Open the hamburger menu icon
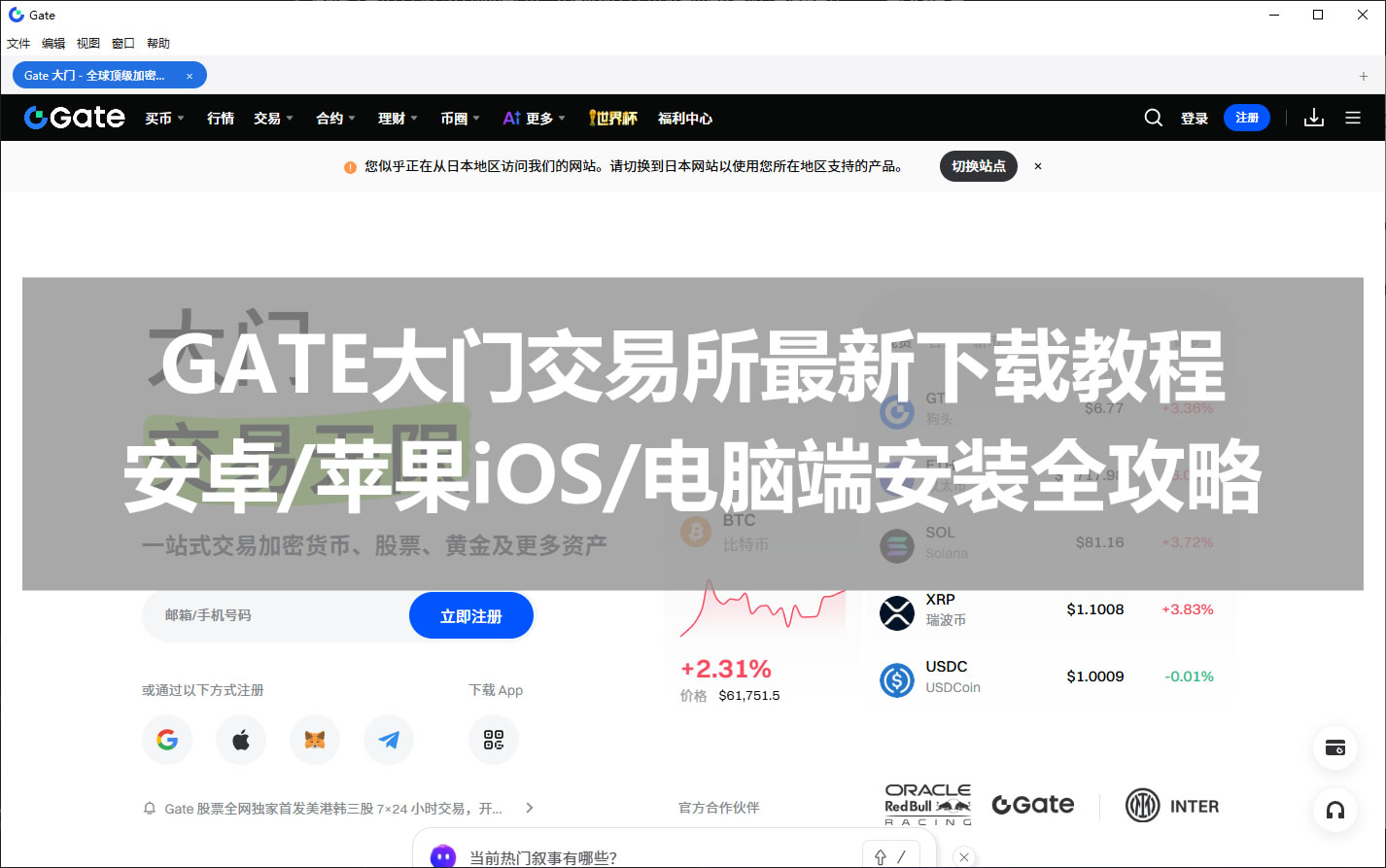 tap(1353, 118)
